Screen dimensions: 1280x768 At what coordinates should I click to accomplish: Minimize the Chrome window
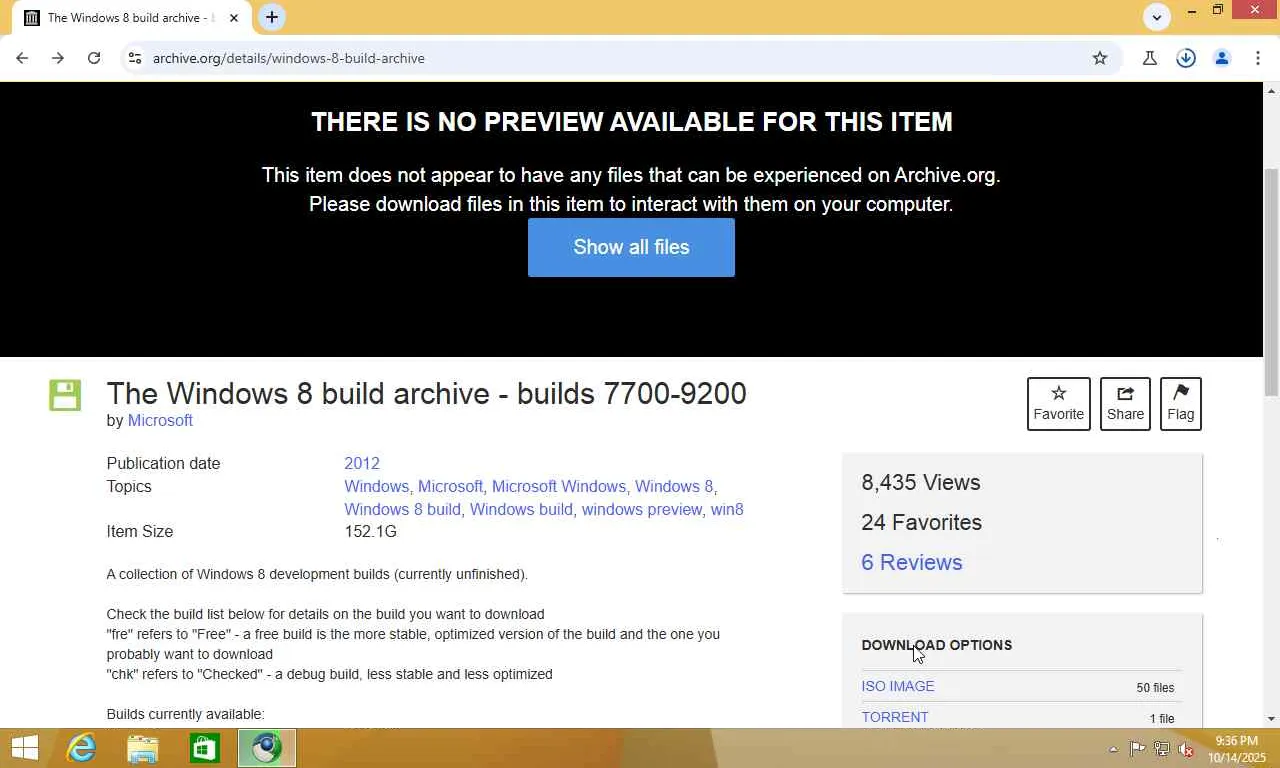[x=1192, y=11]
